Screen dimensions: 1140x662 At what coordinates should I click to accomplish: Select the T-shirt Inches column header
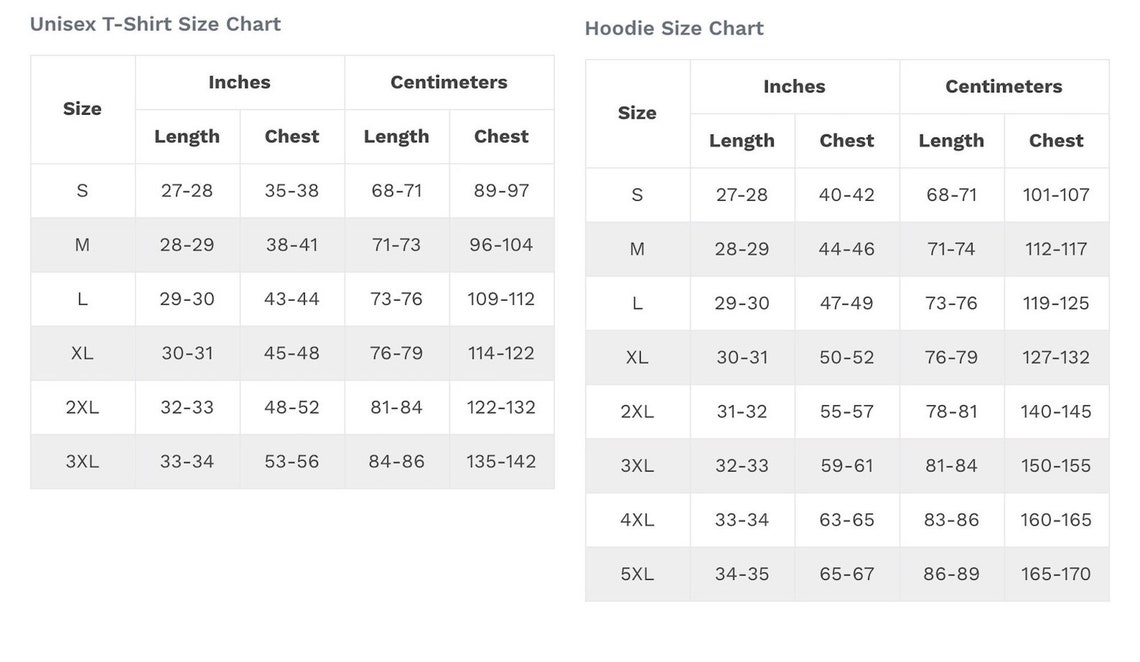tap(240, 82)
